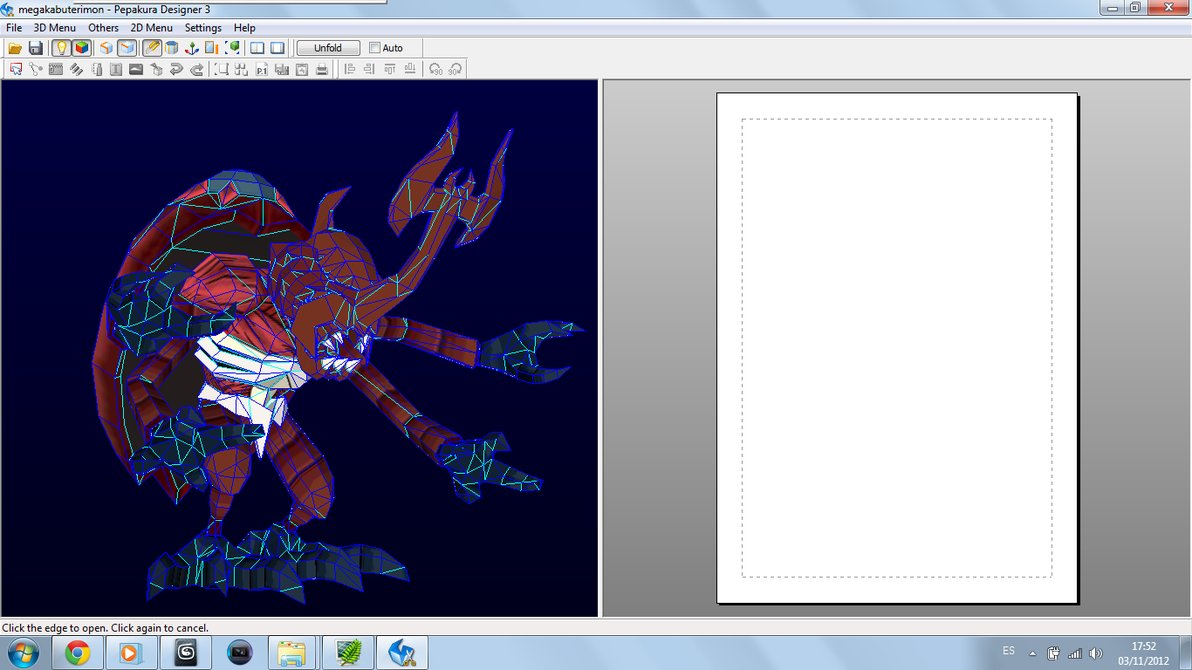The width and height of the screenshot is (1192, 670).
Task: Click the pencil edit edges tool
Action: [151, 48]
